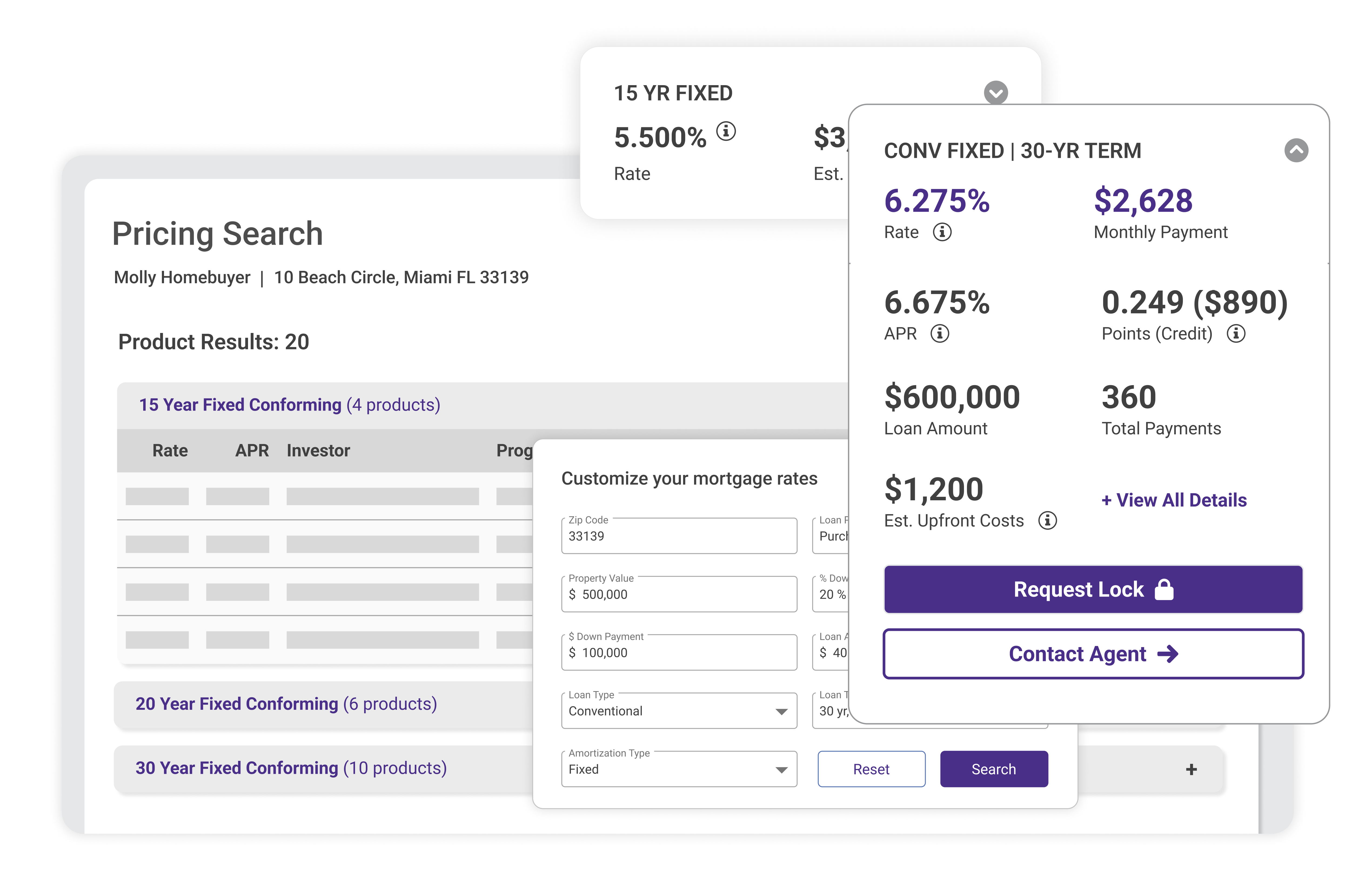This screenshot has height=896, width=1372.
Task: Click the APR info icon
Action: pos(940,333)
